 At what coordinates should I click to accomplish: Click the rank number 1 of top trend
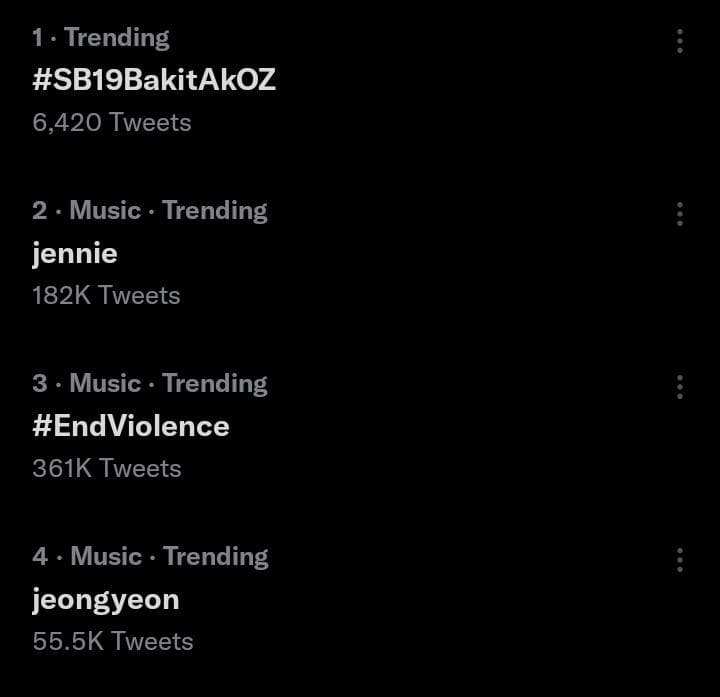coord(38,38)
